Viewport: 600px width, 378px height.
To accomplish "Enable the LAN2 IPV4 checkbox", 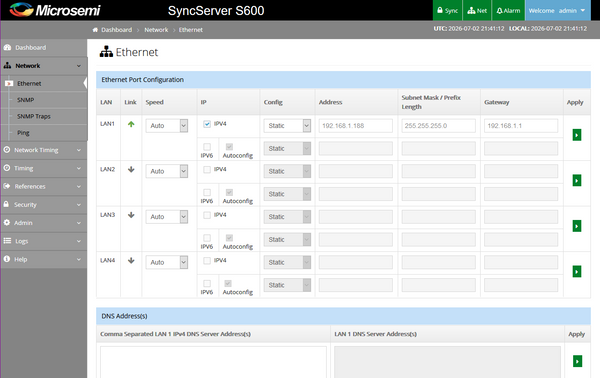I will coord(207,169).
